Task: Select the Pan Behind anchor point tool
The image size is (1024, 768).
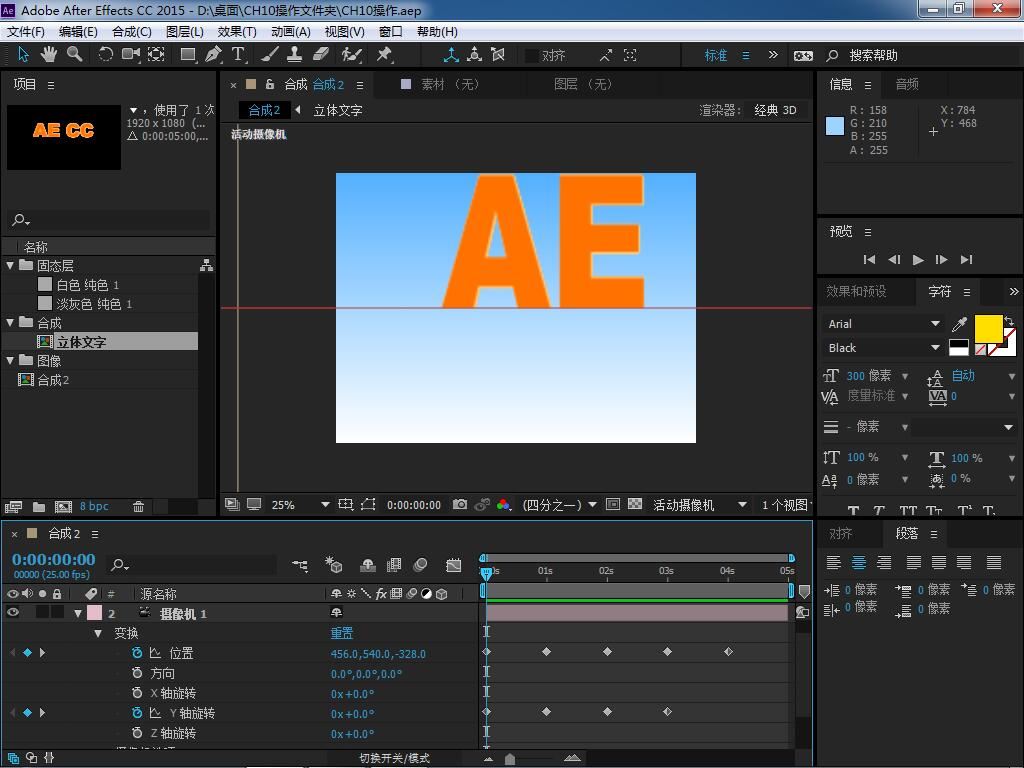Action: point(156,55)
